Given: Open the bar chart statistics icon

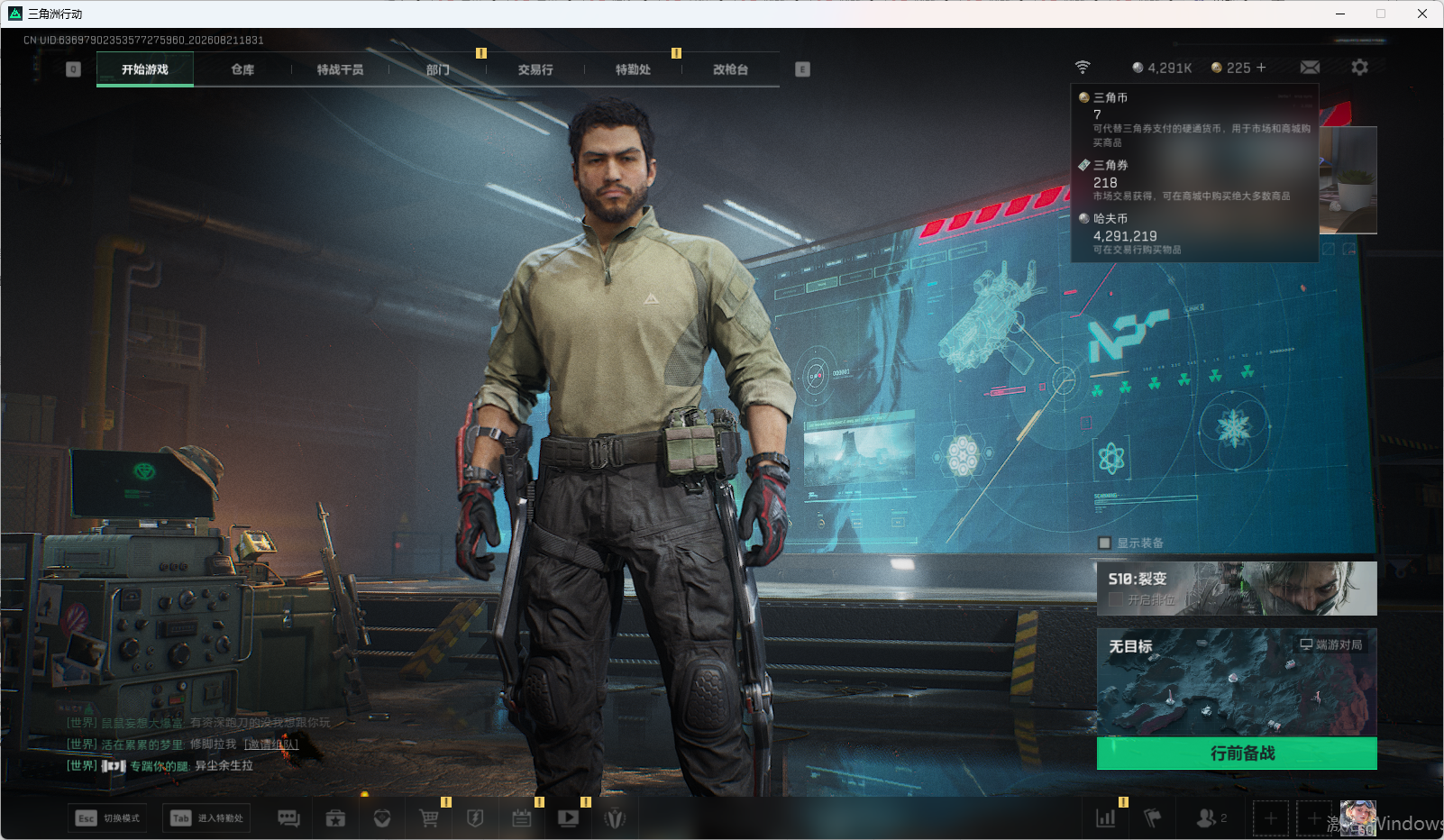Looking at the screenshot, I should 1106,818.
